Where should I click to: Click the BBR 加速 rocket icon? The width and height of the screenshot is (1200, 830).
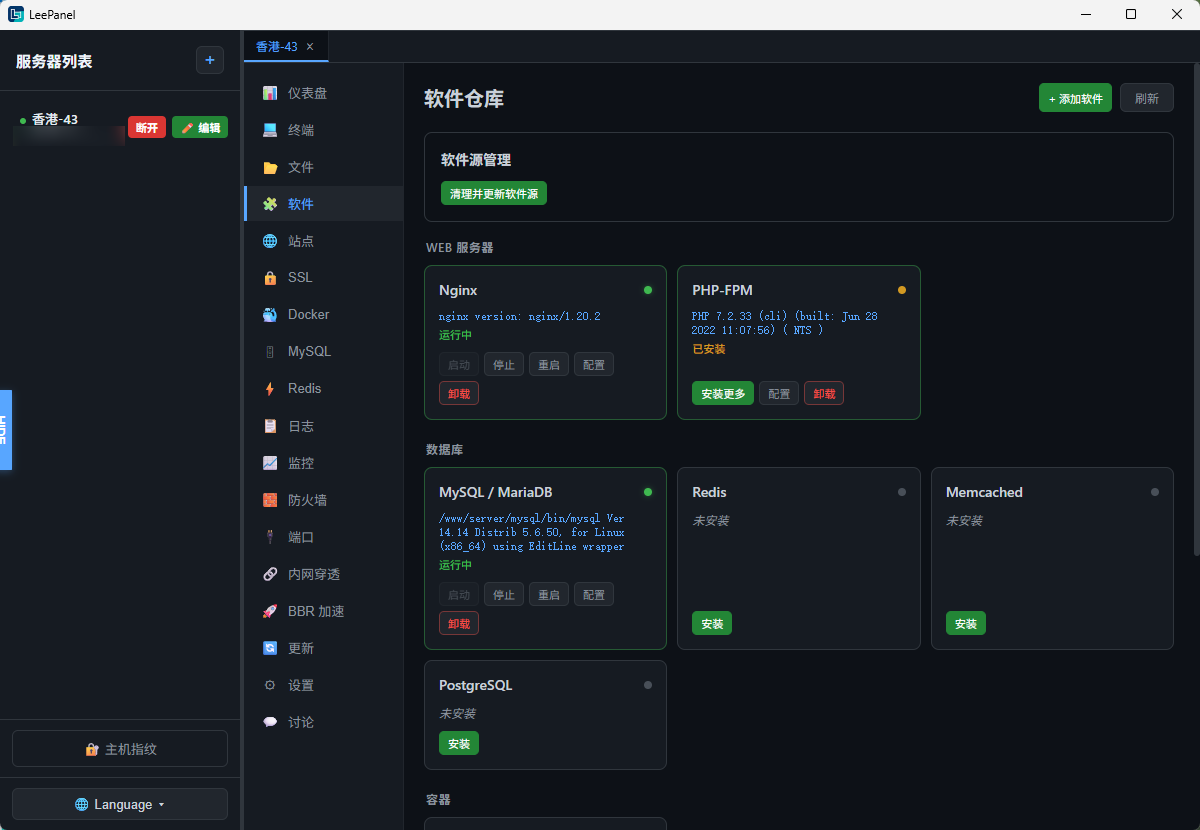[x=270, y=611]
